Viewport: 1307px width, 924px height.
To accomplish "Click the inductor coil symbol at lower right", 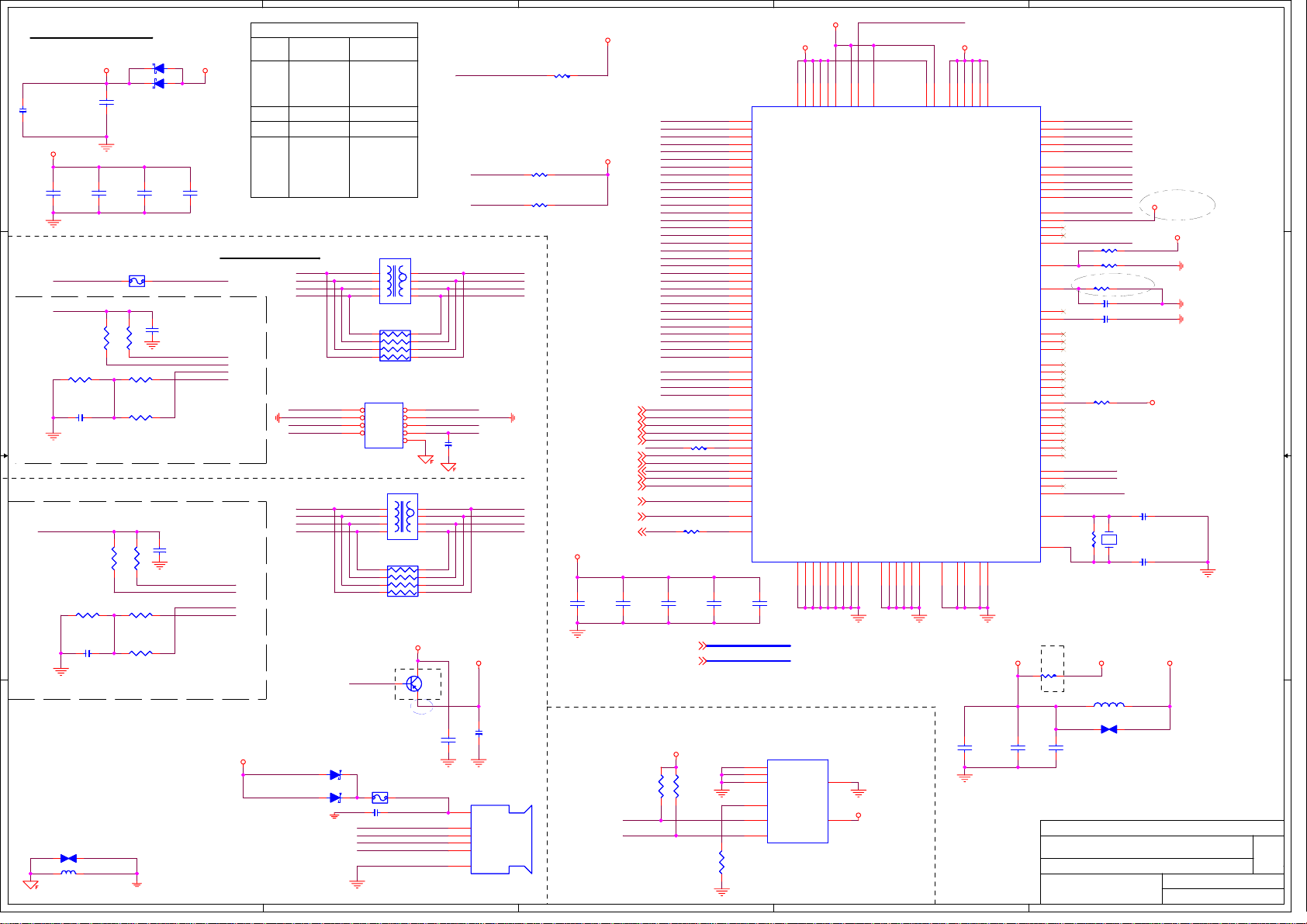I will click(x=1109, y=705).
